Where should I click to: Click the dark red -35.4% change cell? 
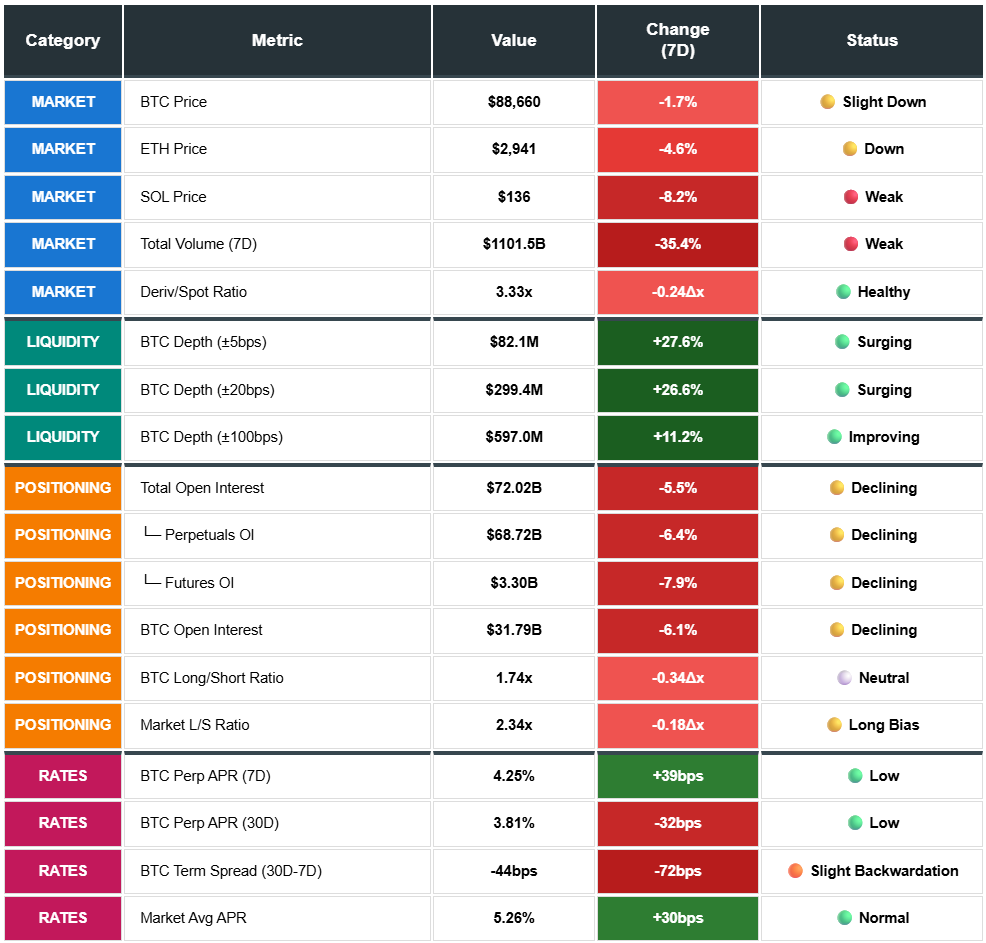pyautogui.click(x=677, y=244)
